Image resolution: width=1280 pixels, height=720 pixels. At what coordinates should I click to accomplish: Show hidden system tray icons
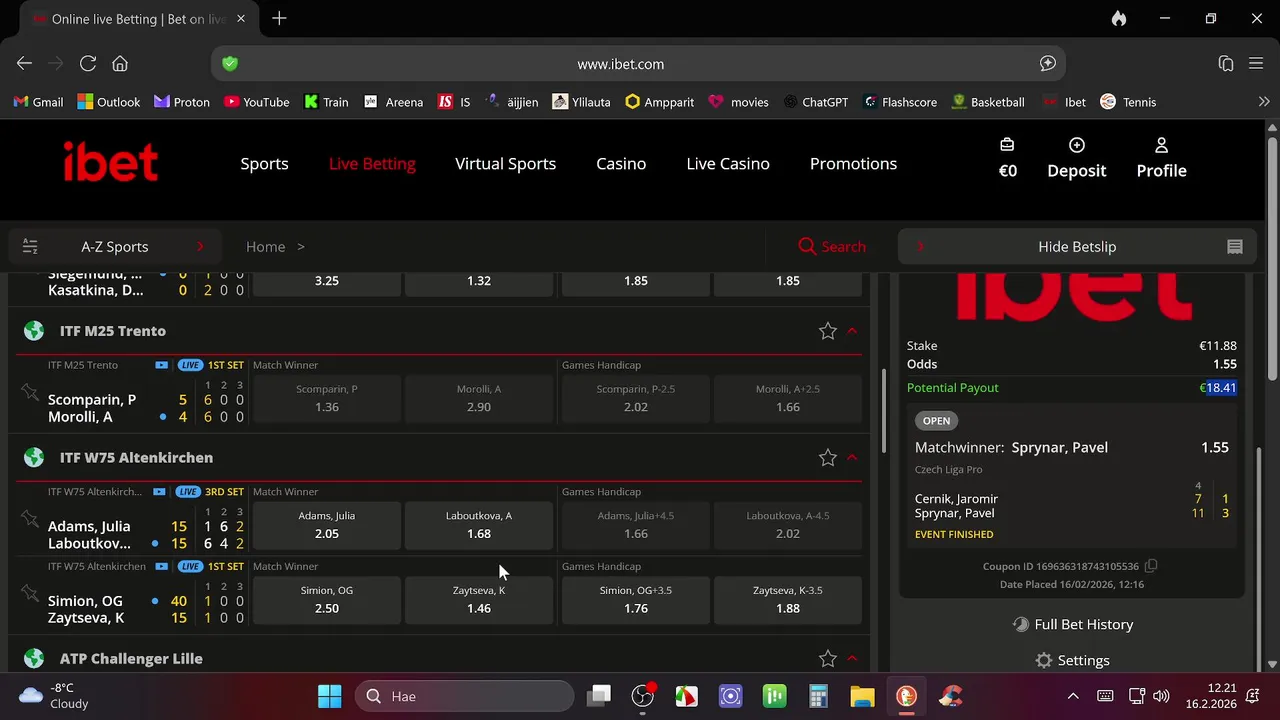coord(1073,696)
